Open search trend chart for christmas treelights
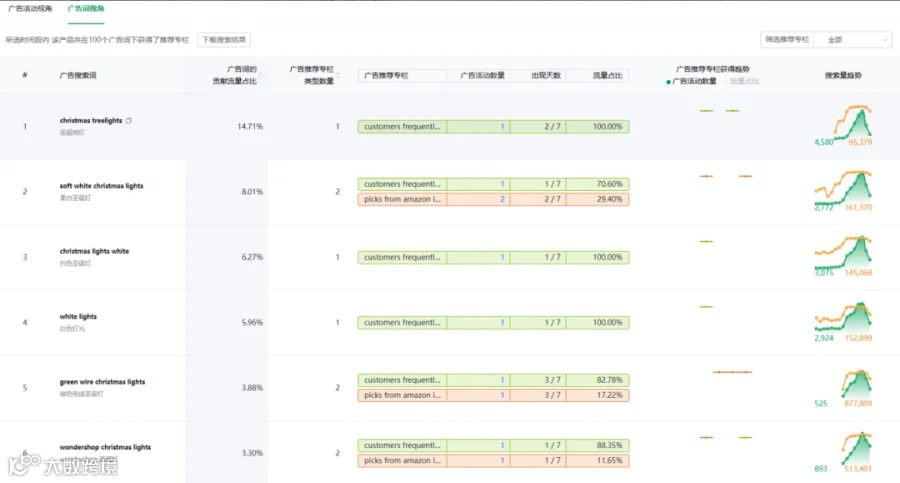Viewport: 900px width, 483px height. (x=843, y=126)
